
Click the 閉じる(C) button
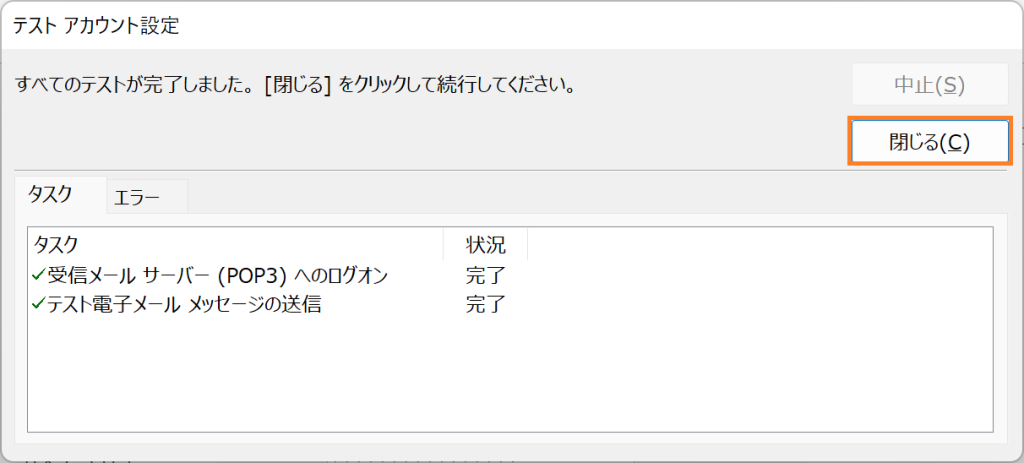(x=930, y=141)
